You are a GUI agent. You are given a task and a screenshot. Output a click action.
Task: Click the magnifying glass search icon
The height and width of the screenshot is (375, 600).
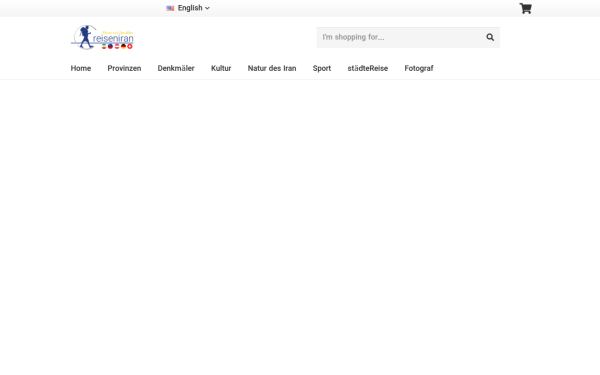point(490,37)
